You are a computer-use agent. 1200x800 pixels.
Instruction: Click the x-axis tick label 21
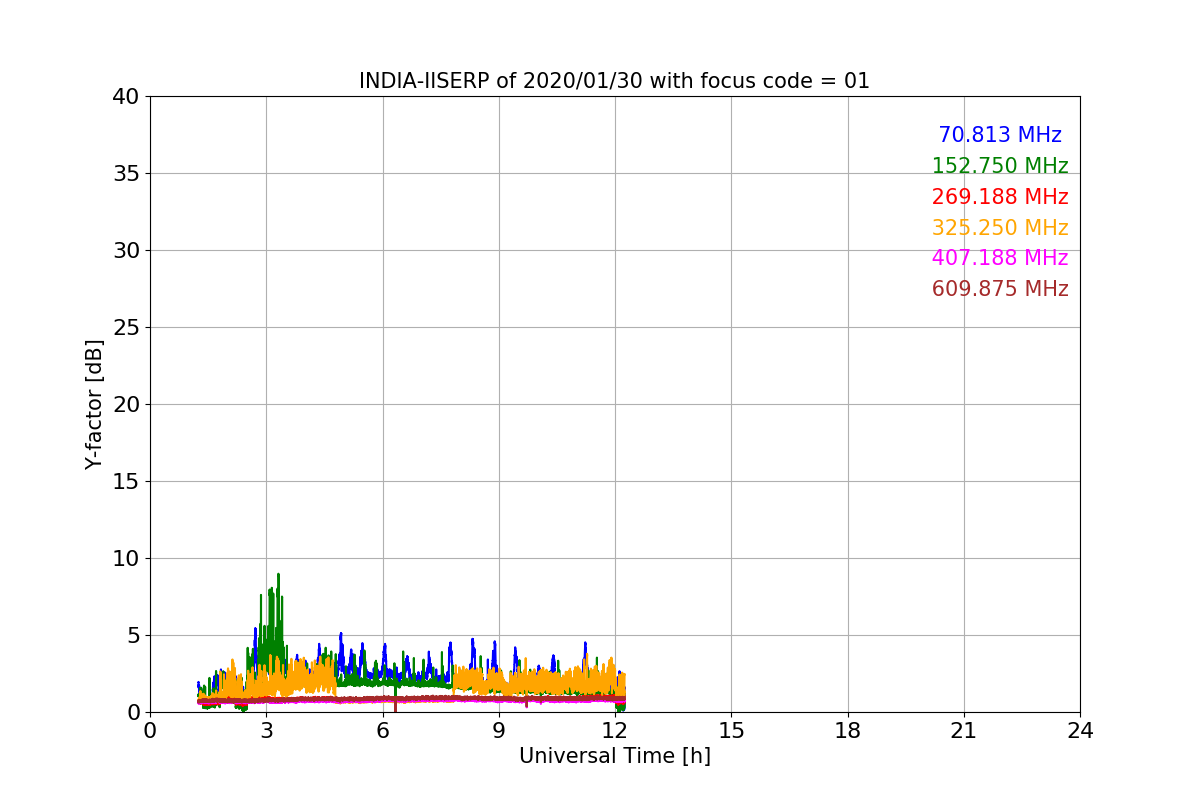point(964,731)
